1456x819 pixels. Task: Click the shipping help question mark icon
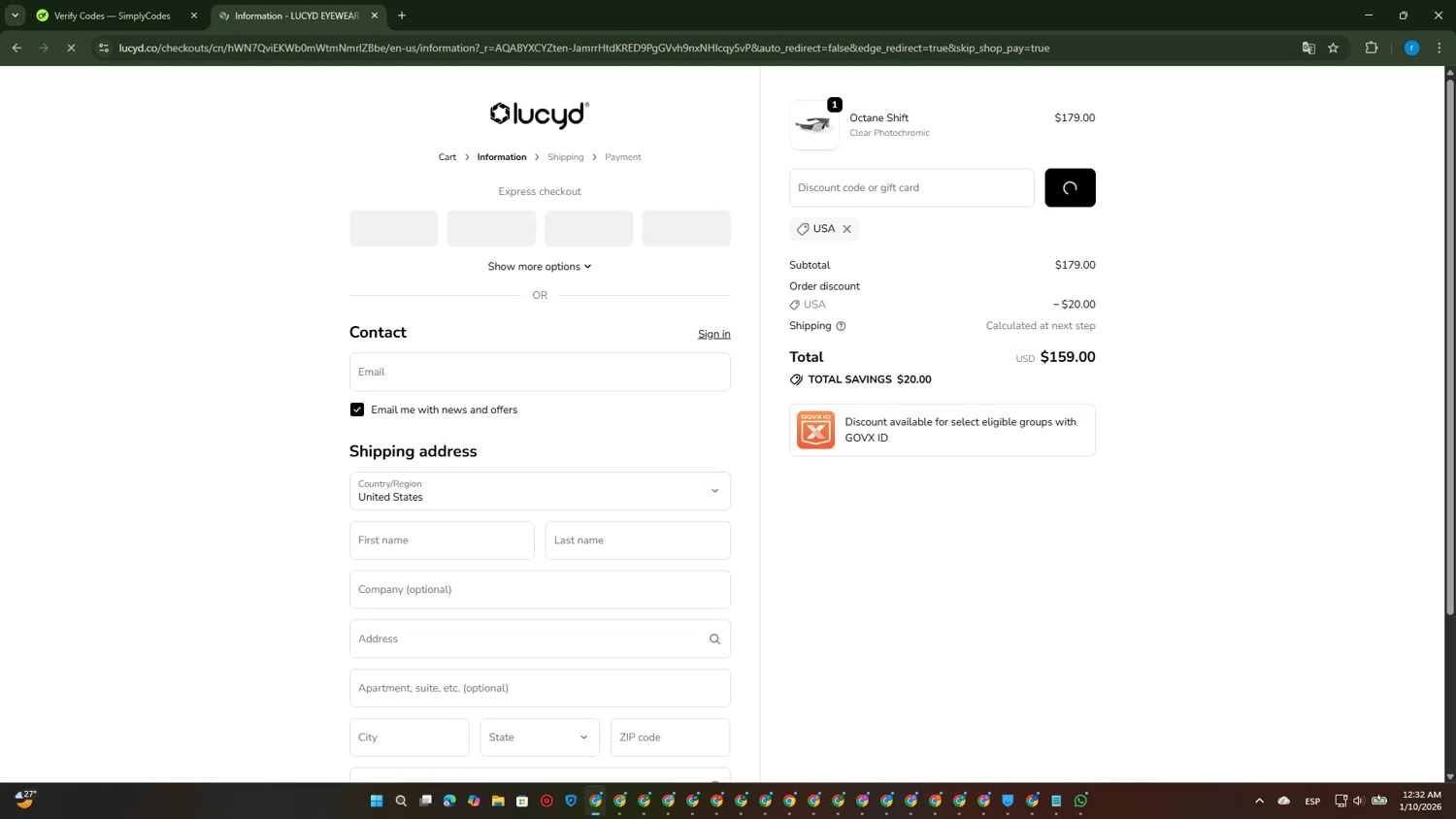pyautogui.click(x=841, y=326)
